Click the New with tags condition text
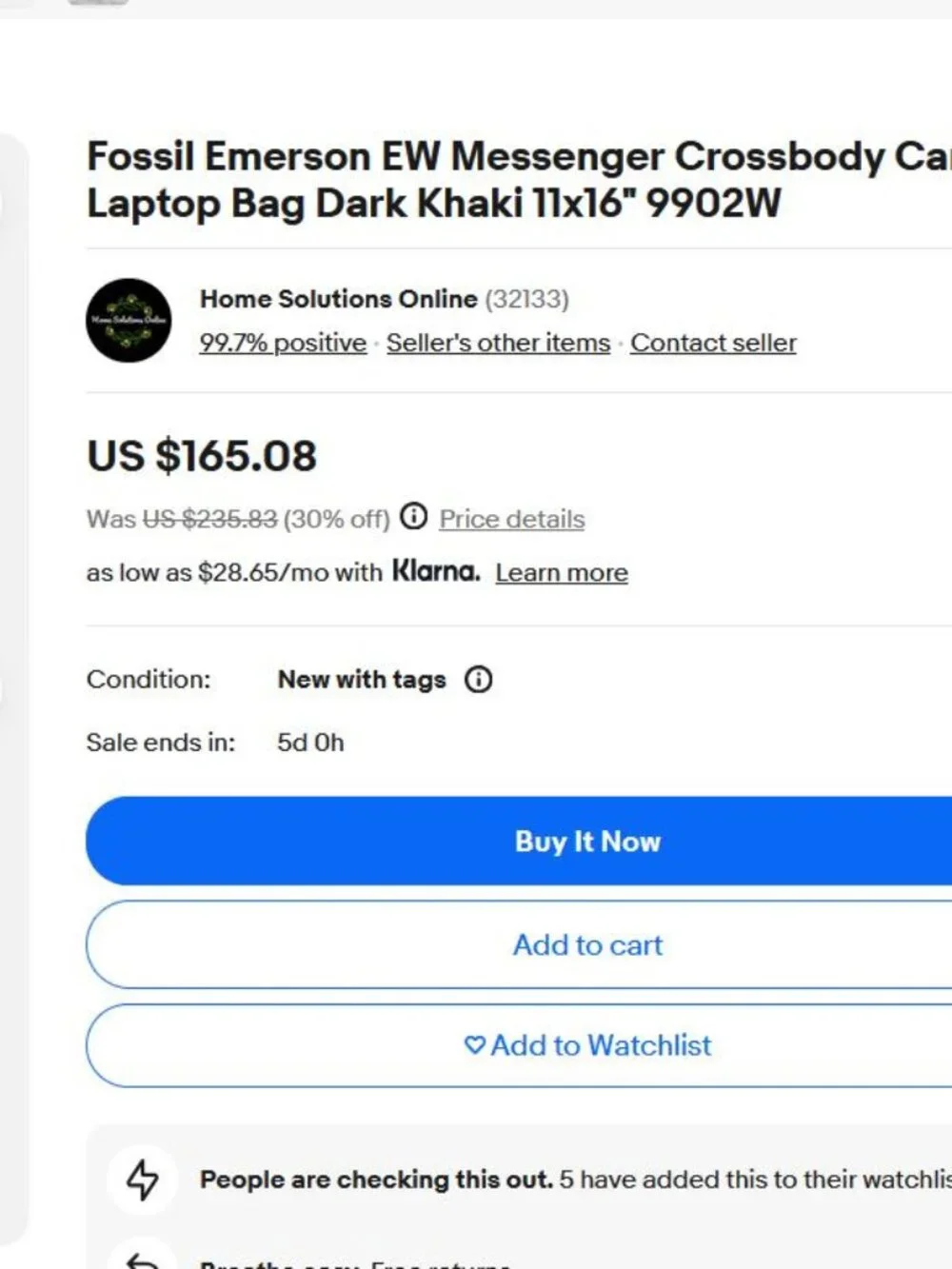 362,680
